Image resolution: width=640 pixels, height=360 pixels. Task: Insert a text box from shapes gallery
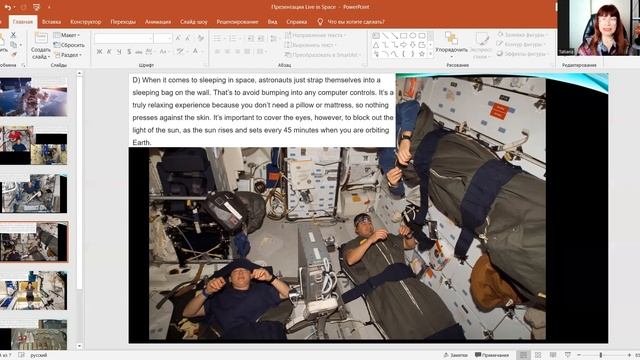376,36
